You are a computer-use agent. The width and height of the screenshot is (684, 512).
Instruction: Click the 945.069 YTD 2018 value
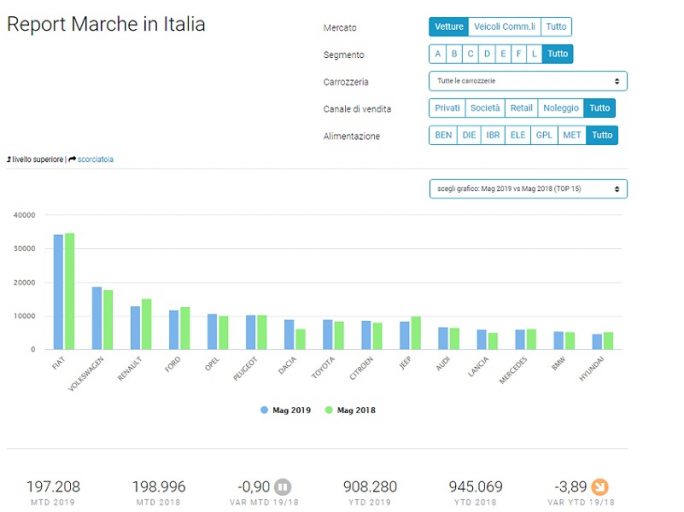point(475,487)
